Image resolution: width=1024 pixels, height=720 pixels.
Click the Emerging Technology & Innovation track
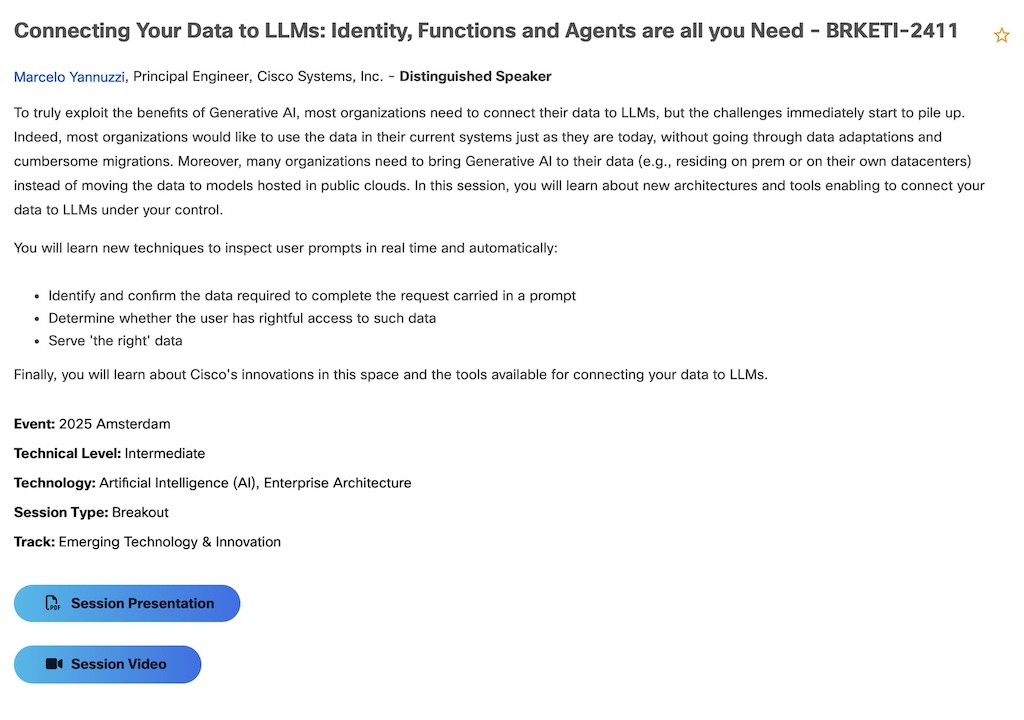[170, 542]
